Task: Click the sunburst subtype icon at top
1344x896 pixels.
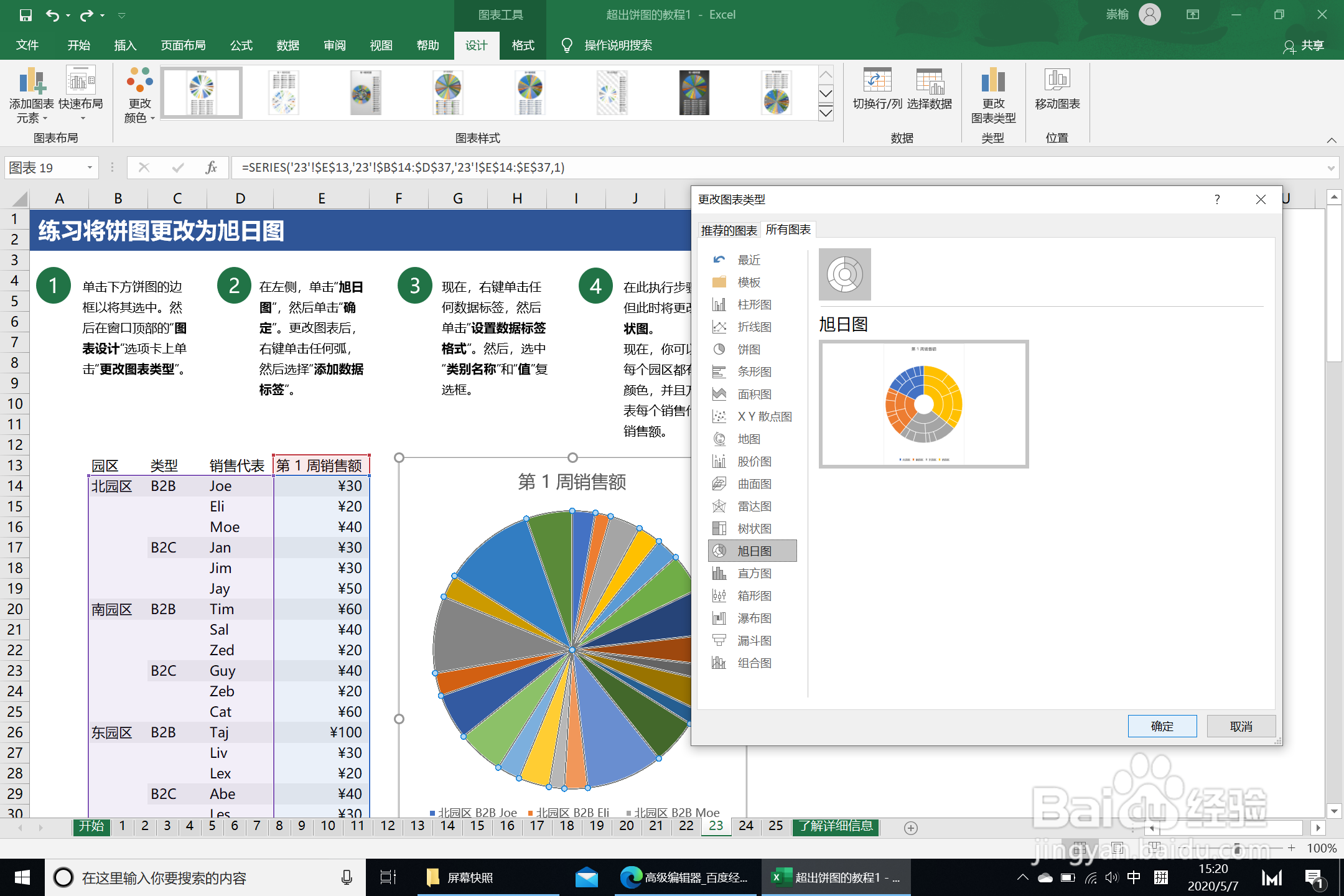Action: click(844, 274)
